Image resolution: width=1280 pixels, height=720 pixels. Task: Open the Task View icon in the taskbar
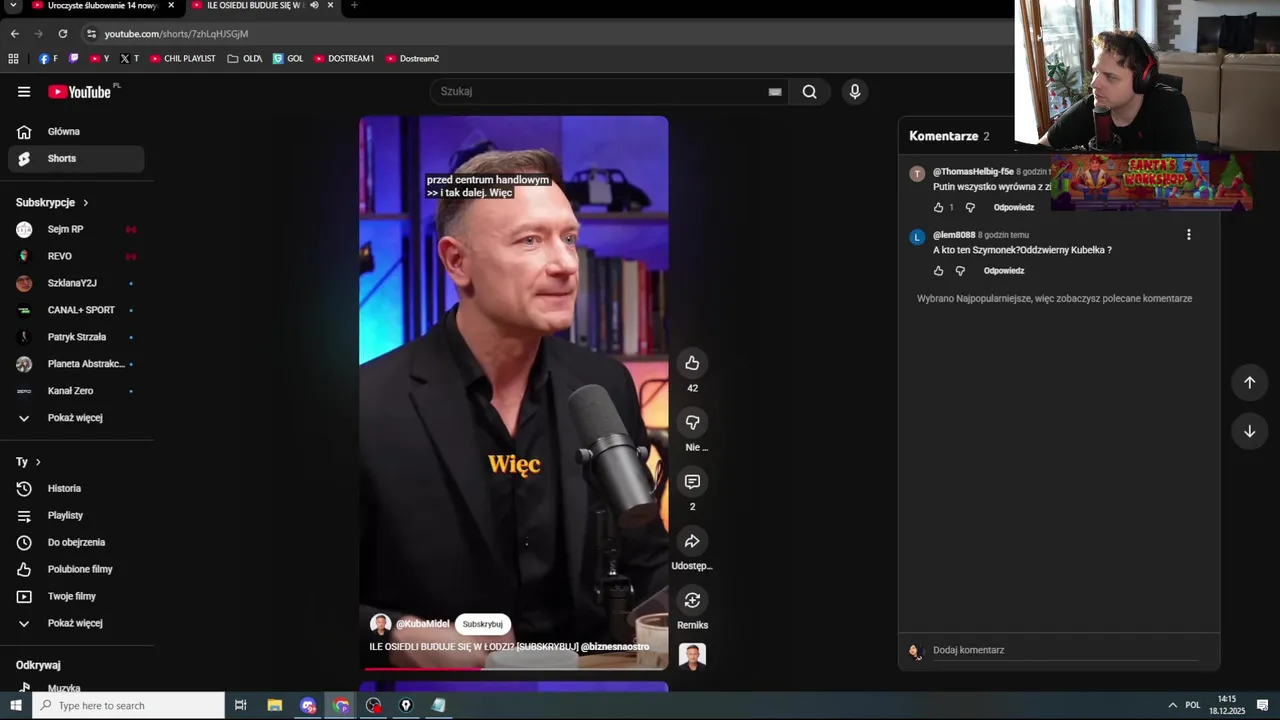click(240, 705)
